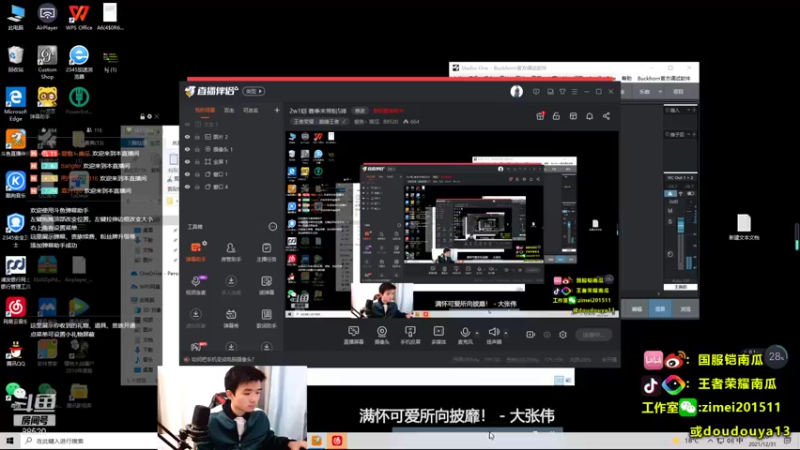
Task: Switch to the second scene tab
Action: [229, 110]
